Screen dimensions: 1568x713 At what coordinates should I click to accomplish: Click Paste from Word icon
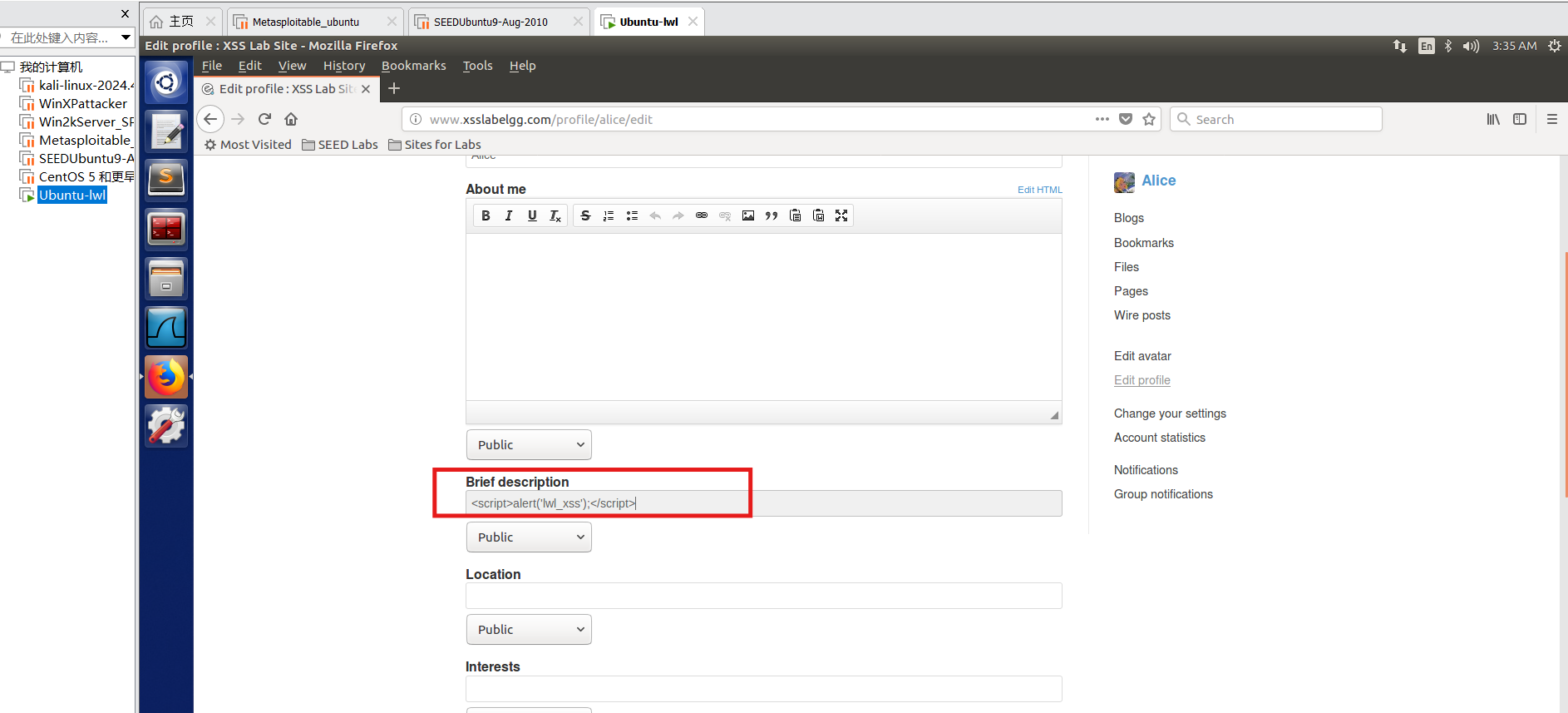(818, 215)
